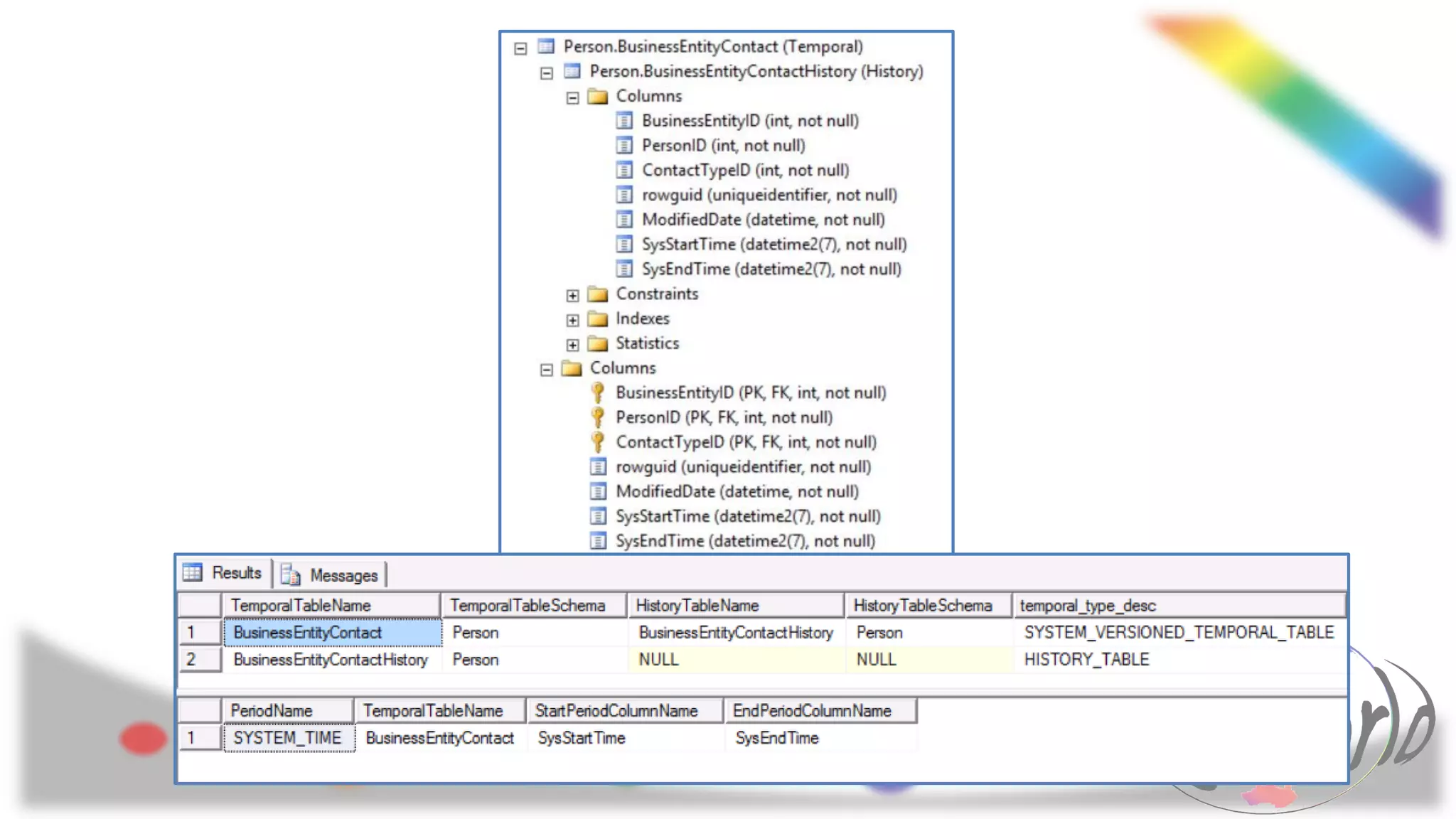Select the SYSTEM_TIME cell in the period grid
The height and width of the screenshot is (819, 1456).
pos(288,738)
